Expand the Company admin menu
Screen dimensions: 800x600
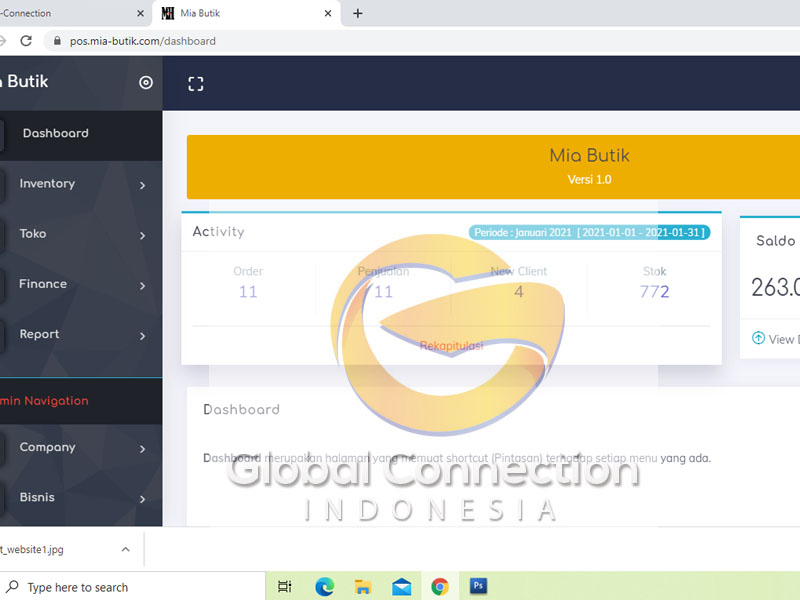[48, 448]
